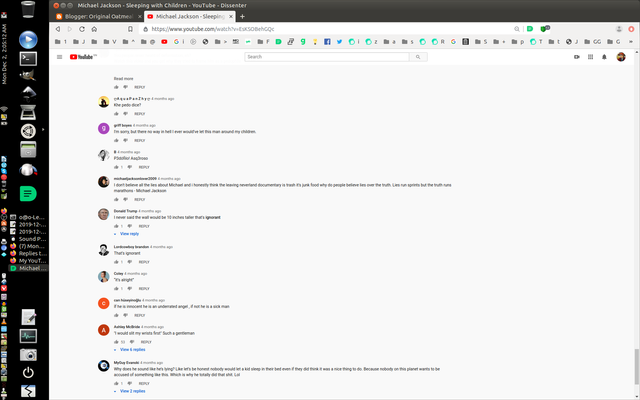Open the Twitter bookmark in bookmarks bar
This screenshot has width=640, height=400.
click(x=339, y=42)
